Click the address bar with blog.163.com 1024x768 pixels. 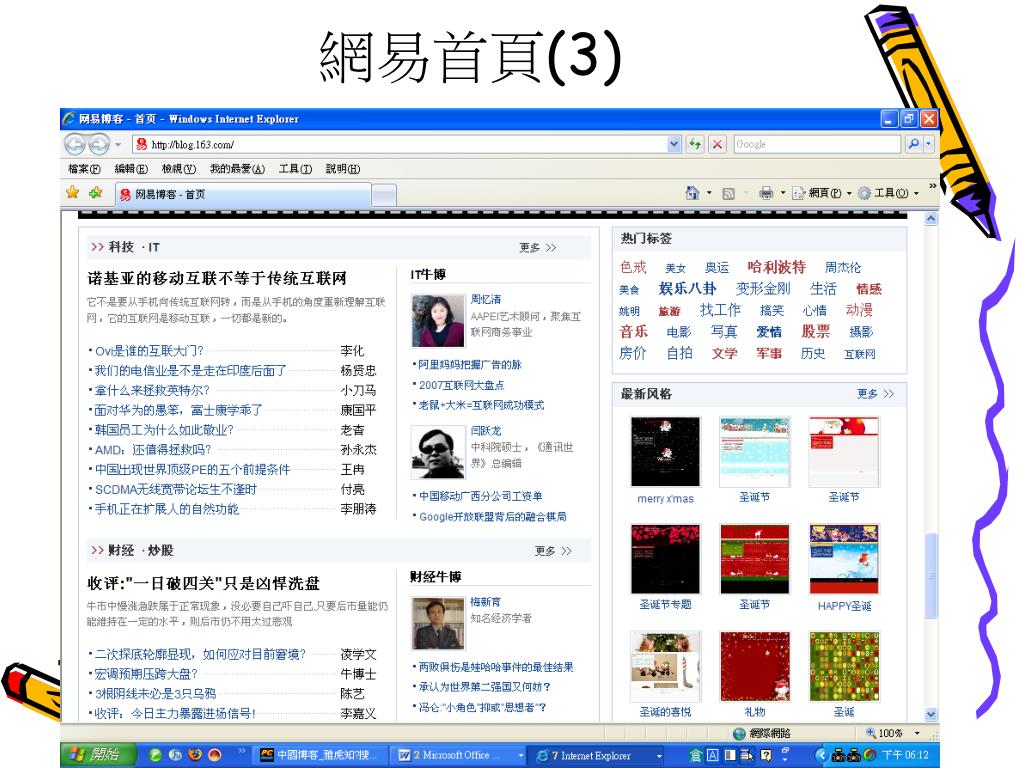click(400, 144)
